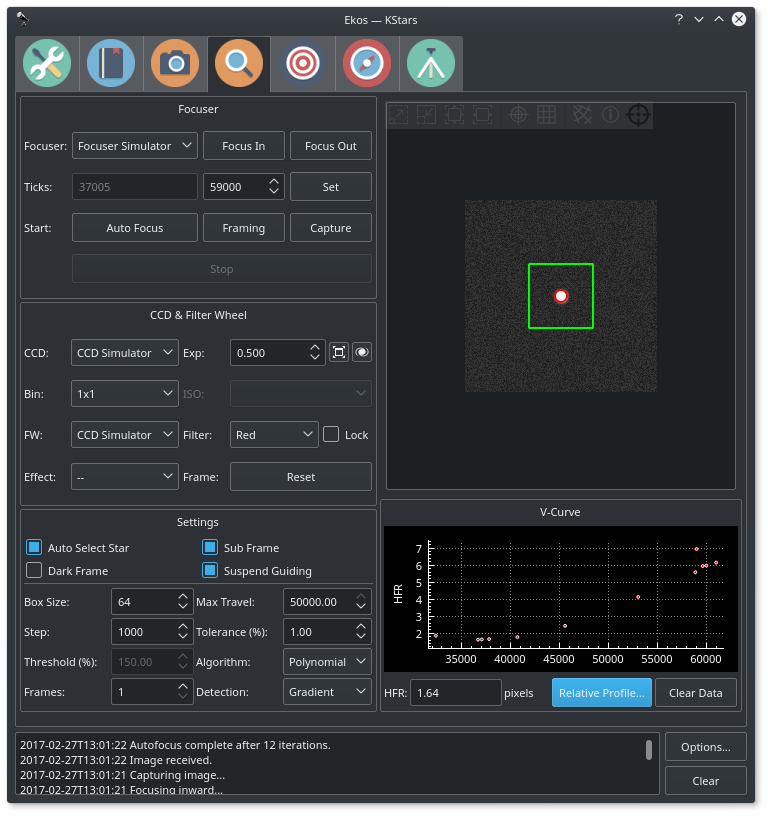Image resolution: width=768 pixels, height=816 pixels.
Task: Open the Align tab with compass icon
Action: [x=367, y=64]
